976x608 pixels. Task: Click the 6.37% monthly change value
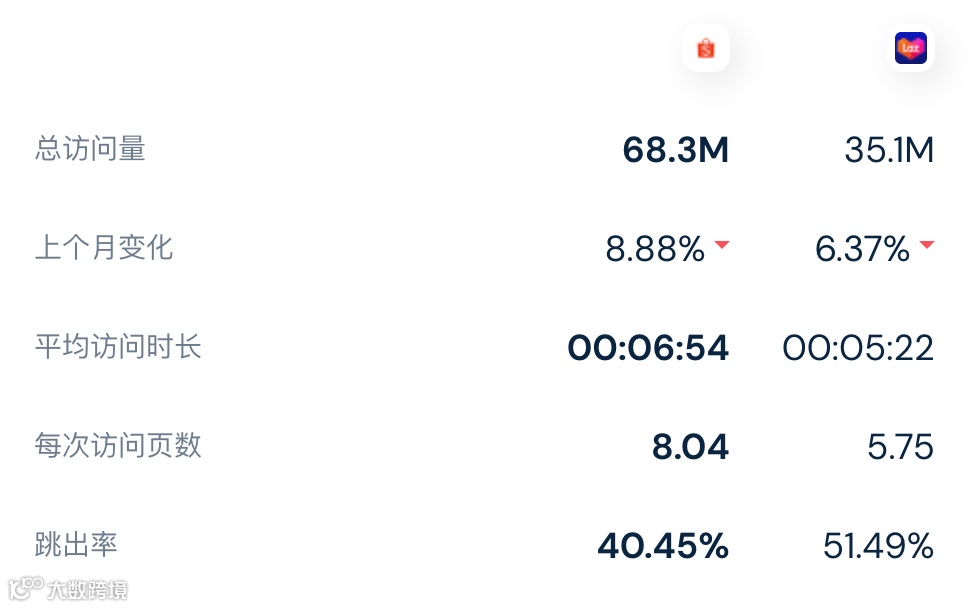point(862,249)
